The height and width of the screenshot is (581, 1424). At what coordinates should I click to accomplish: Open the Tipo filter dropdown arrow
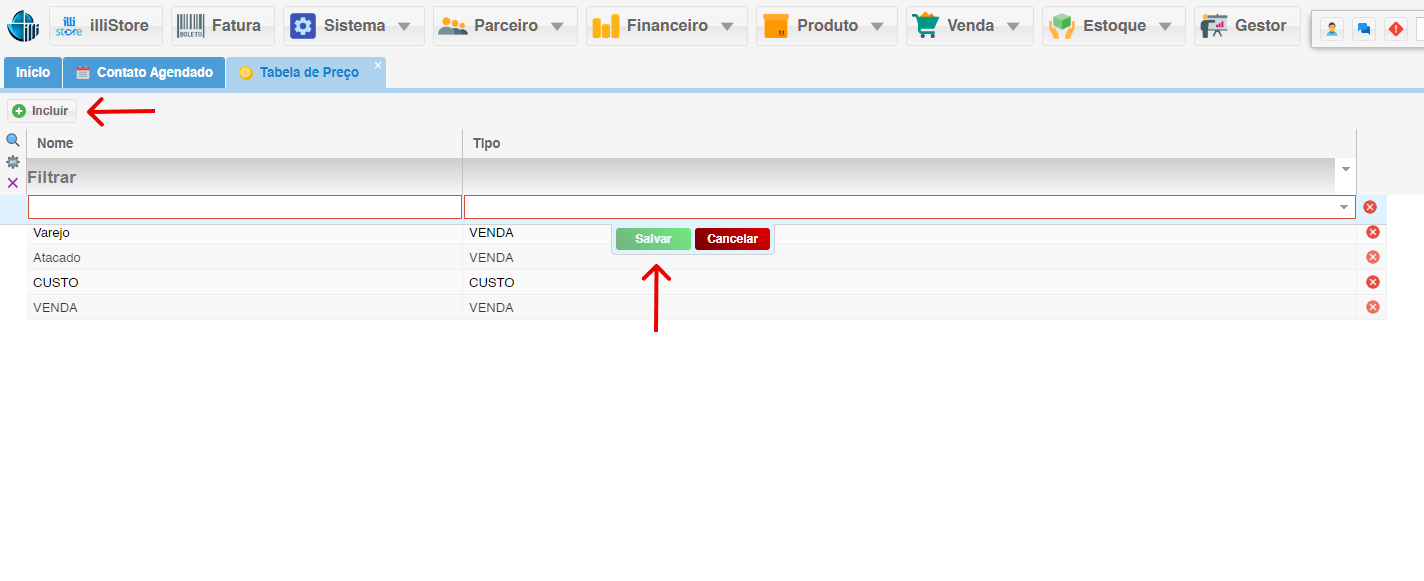[x=1345, y=169]
